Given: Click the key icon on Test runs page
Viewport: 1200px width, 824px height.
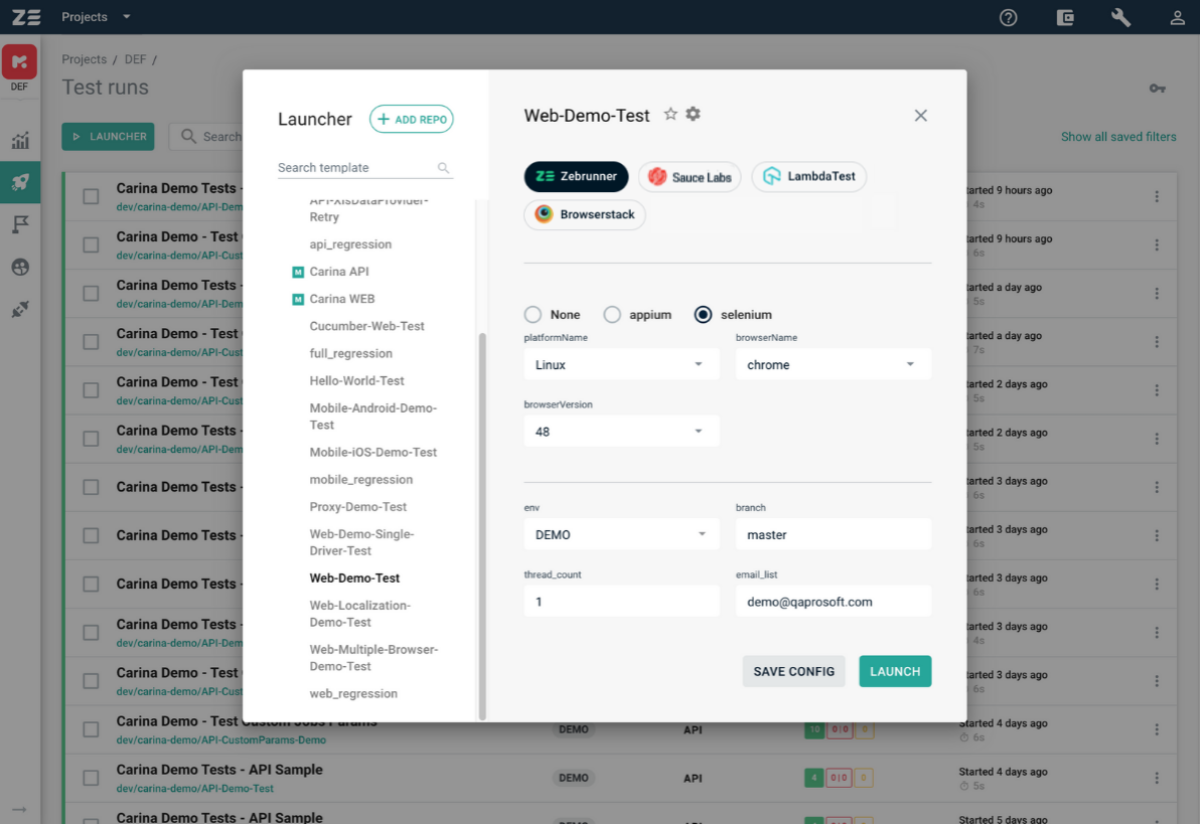Looking at the screenshot, I should point(1157,89).
